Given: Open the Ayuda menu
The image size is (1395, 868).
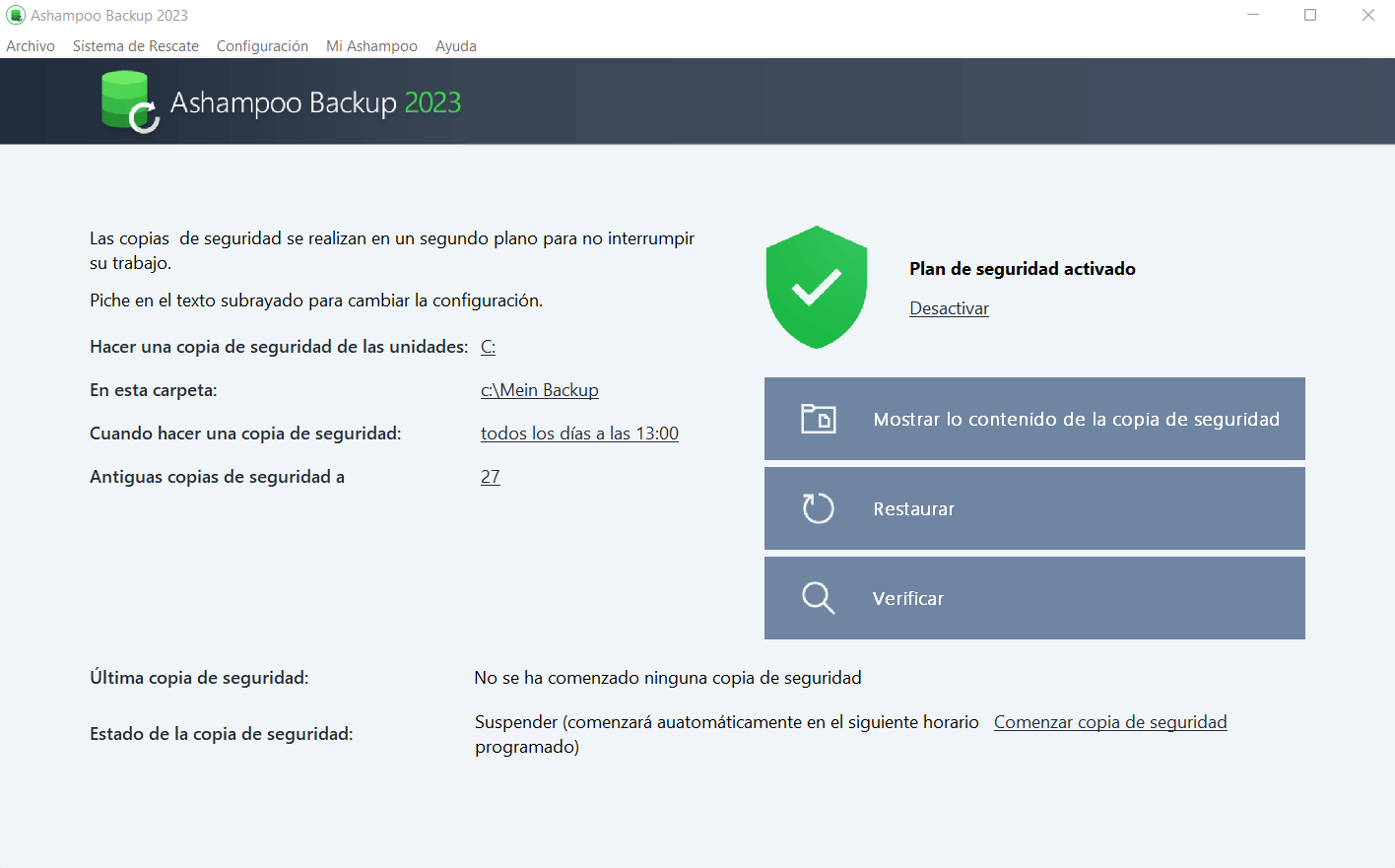Looking at the screenshot, I should click(456, 46).
